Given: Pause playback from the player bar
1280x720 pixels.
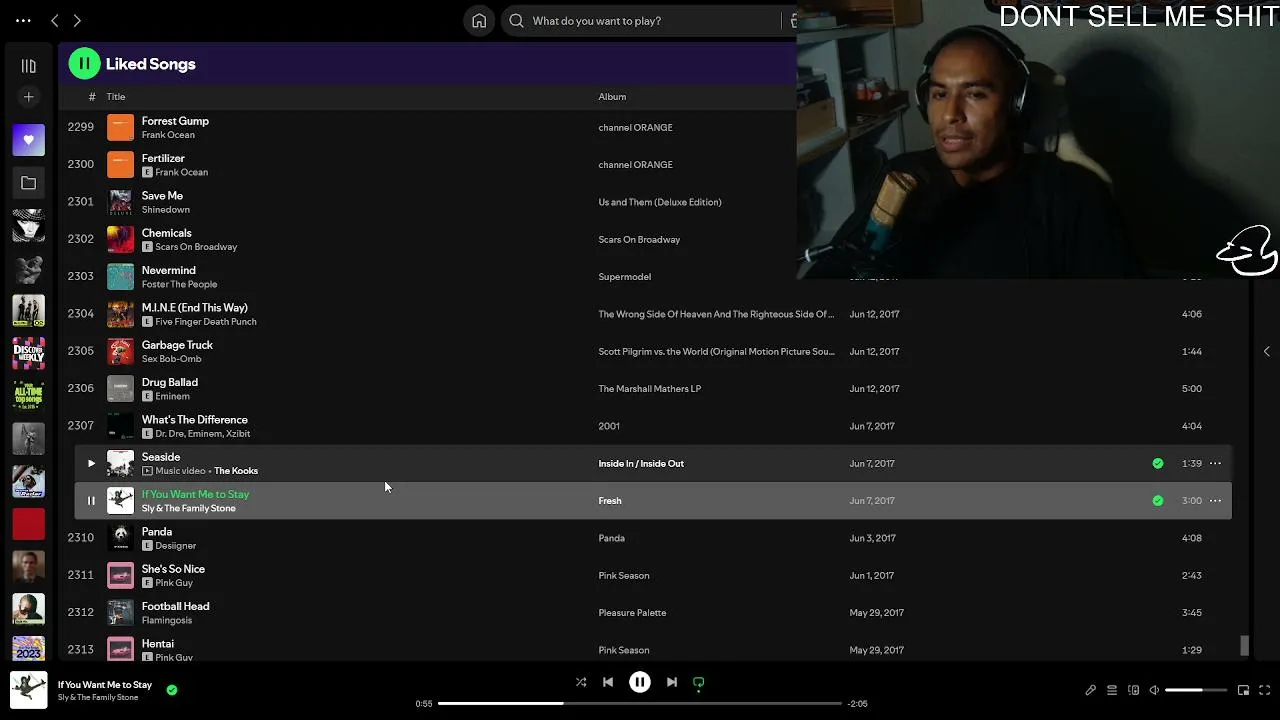Looking at the screenshot, I should 640,682.
